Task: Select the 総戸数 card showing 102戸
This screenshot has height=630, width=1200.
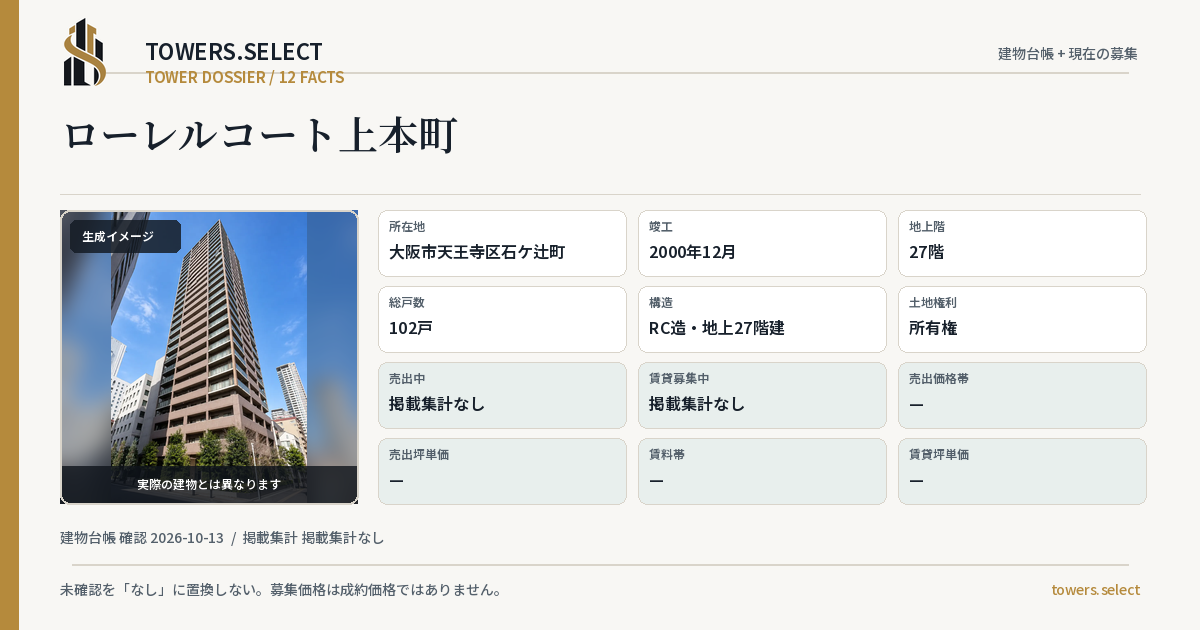Action: (502, 319)
